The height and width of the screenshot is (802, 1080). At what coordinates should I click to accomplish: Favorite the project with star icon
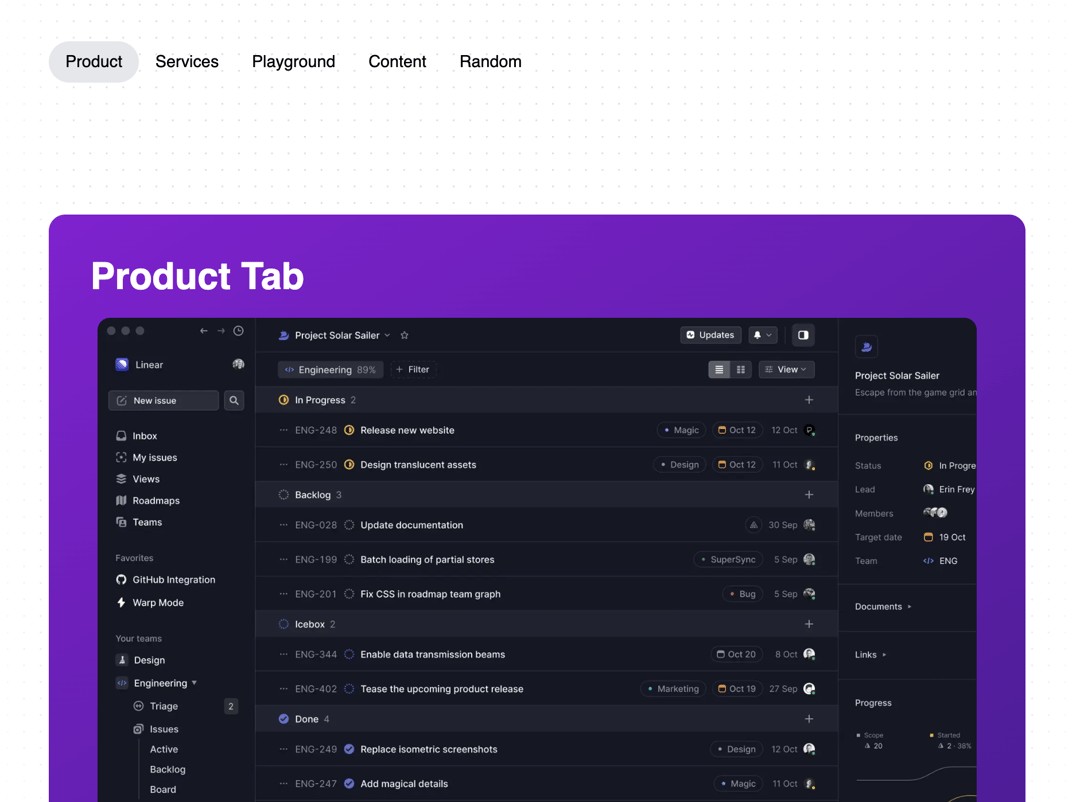click(404, 336)
